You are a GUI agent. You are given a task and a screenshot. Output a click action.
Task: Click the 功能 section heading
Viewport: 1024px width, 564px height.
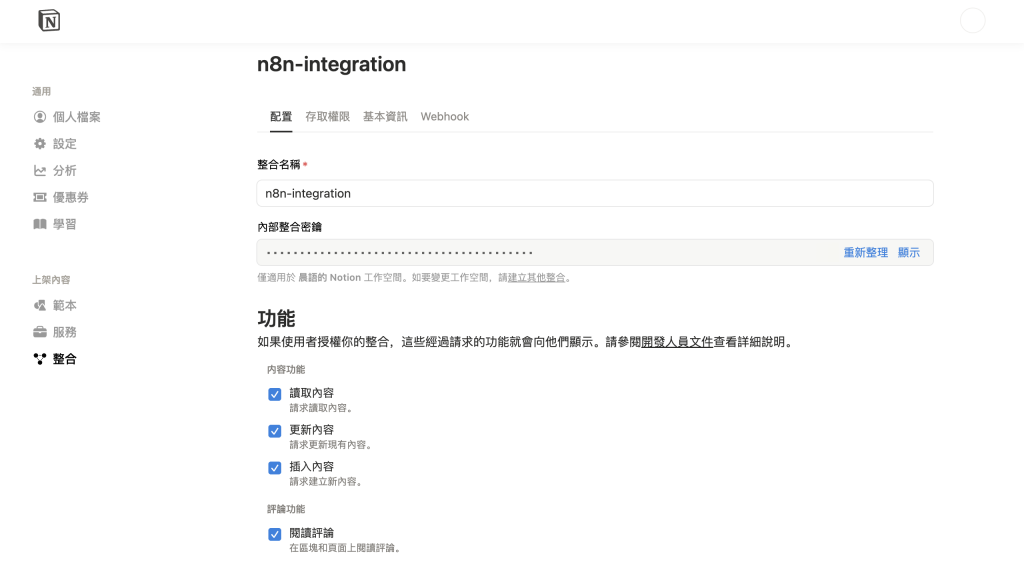(276, 319)
